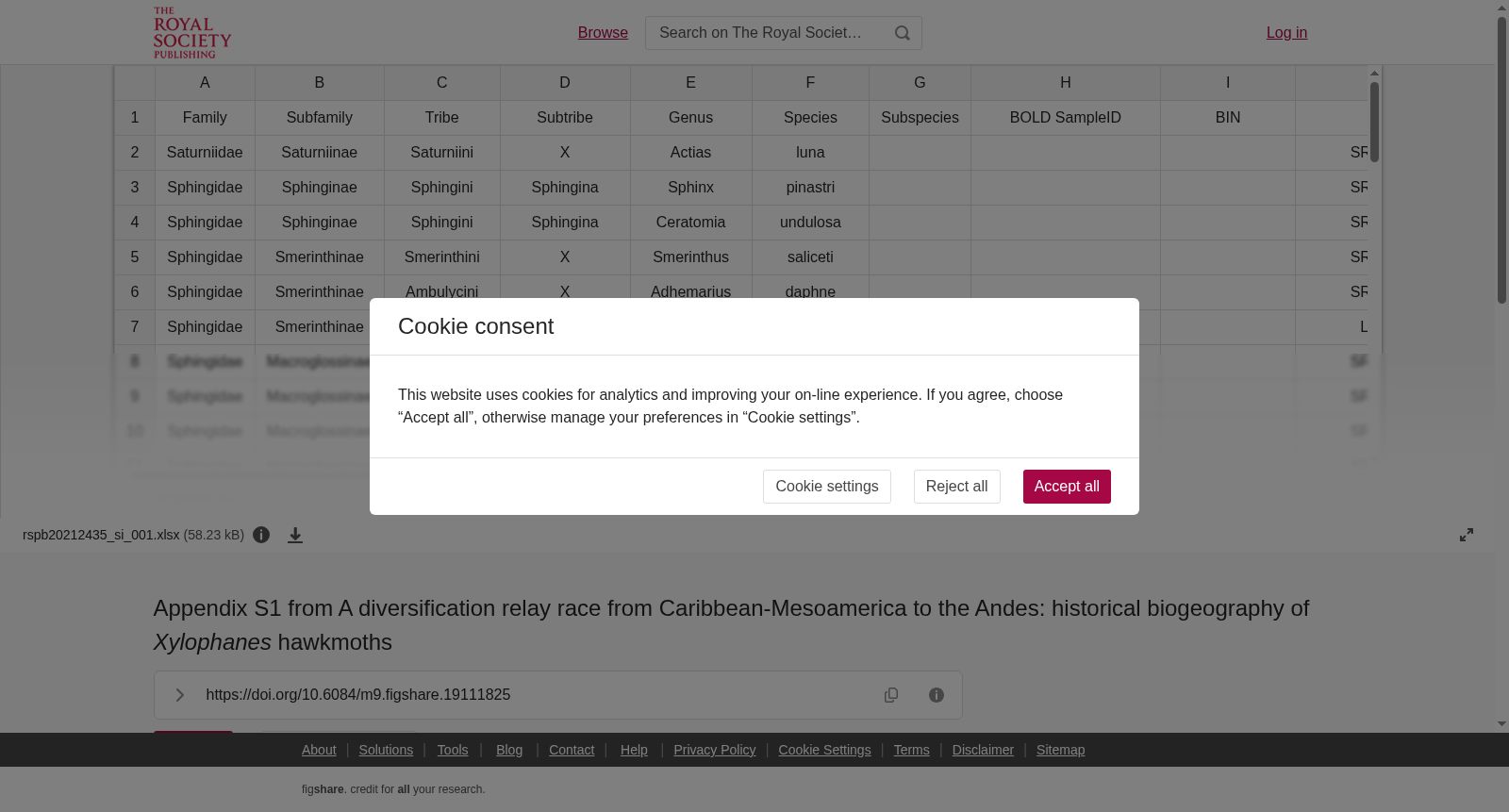Viewport: 1509px width, 812px height.
Task: Open the About footer link
Action: tap(319, 750)
